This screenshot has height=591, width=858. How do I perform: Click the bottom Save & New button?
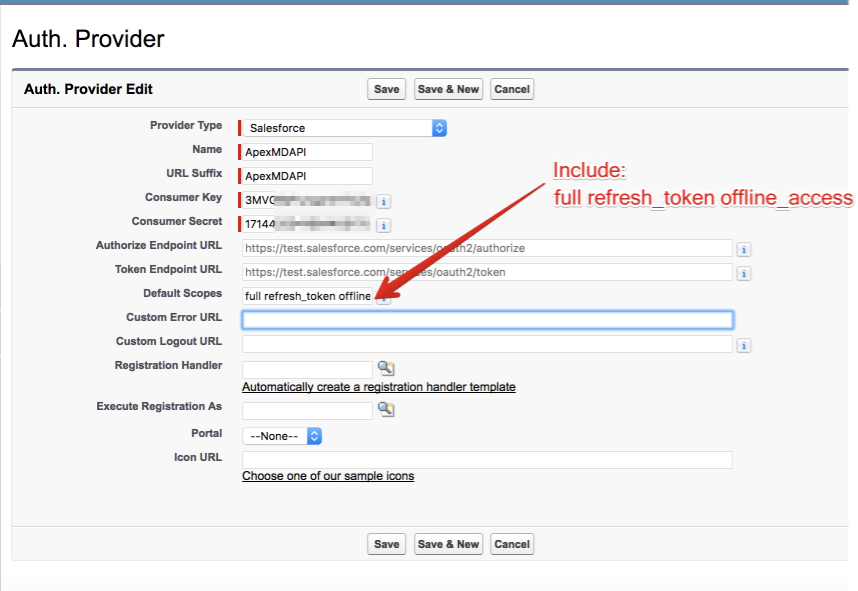tap(448, 544)
